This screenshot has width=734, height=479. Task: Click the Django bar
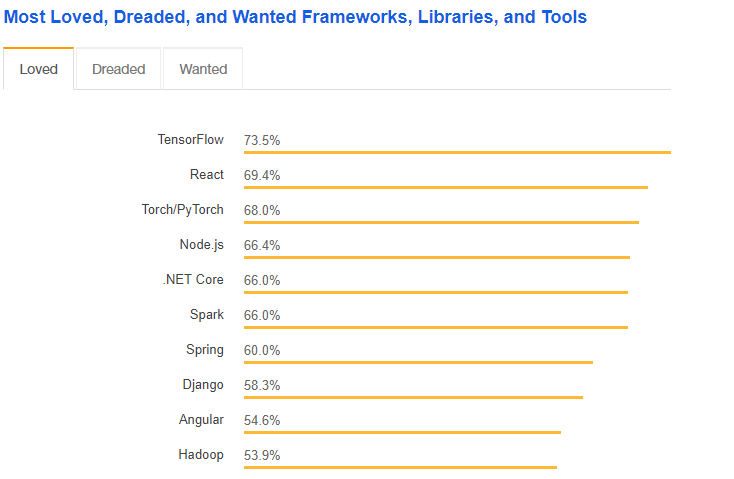pyautogui.click(x=413, y=397)
